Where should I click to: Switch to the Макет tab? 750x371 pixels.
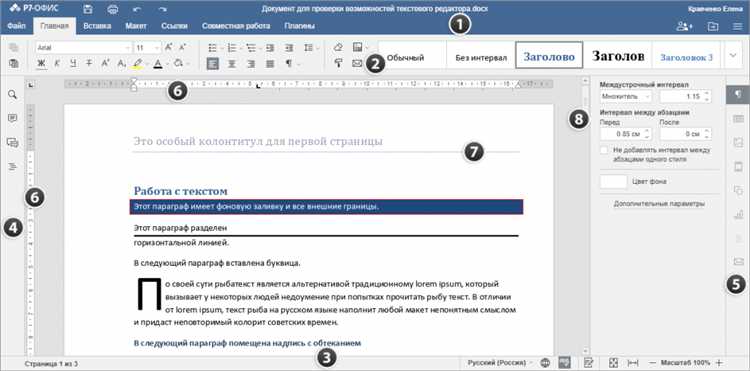(136, 26)
